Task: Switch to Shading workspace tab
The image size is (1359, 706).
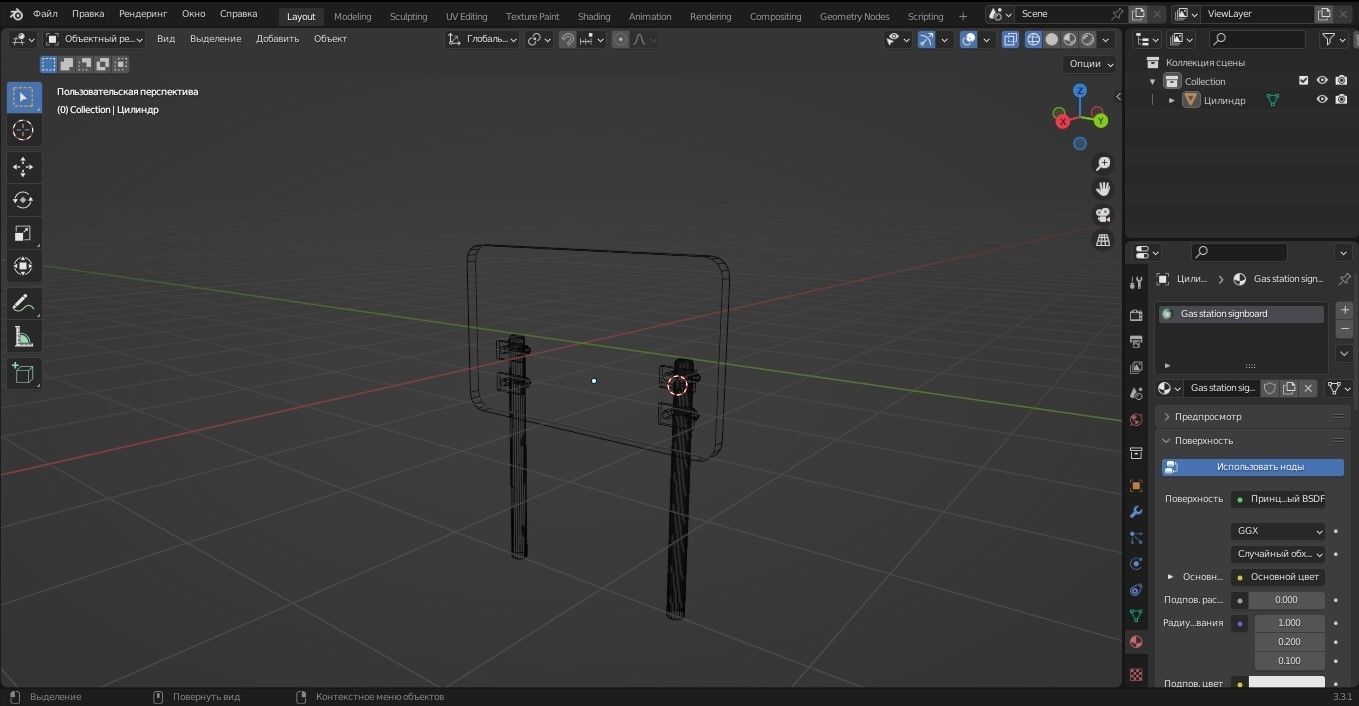Action: [x=594, y=16]
